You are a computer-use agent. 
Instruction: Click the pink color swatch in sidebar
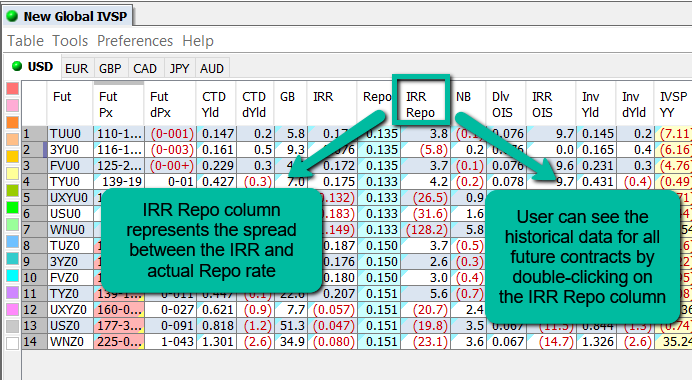[12, 105]
